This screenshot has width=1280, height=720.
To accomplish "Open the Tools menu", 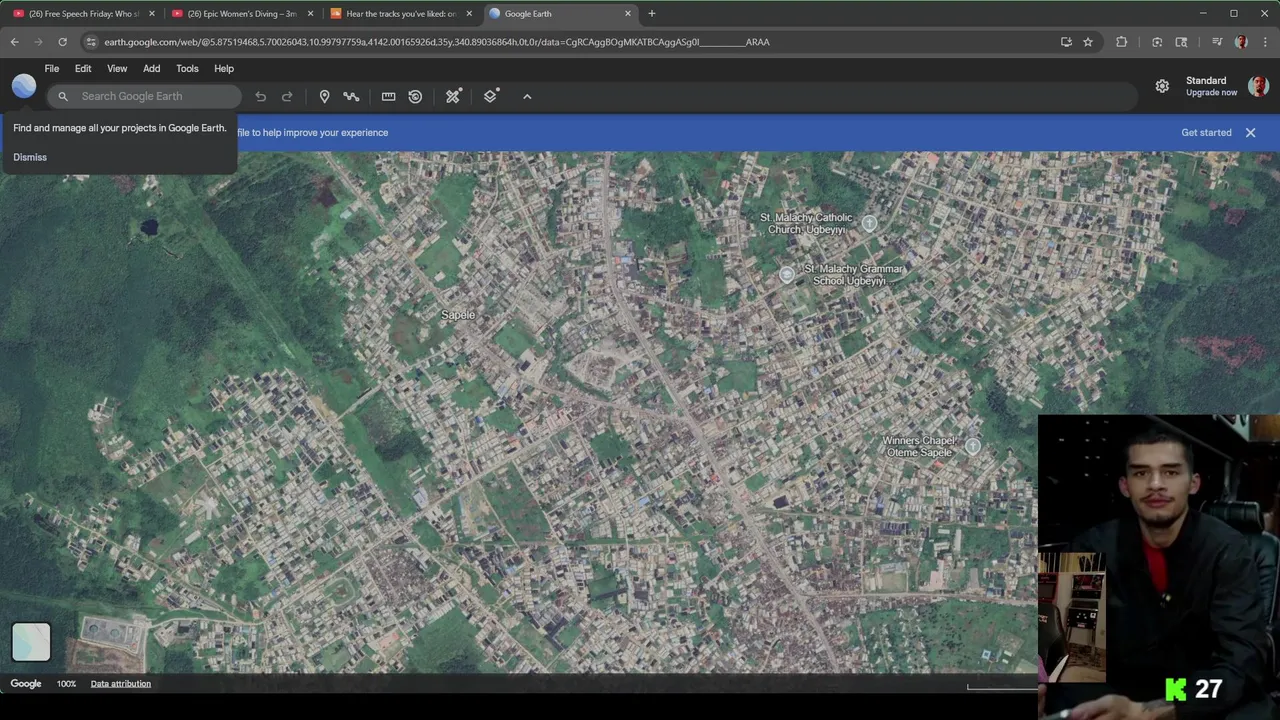I will point(187,69).
